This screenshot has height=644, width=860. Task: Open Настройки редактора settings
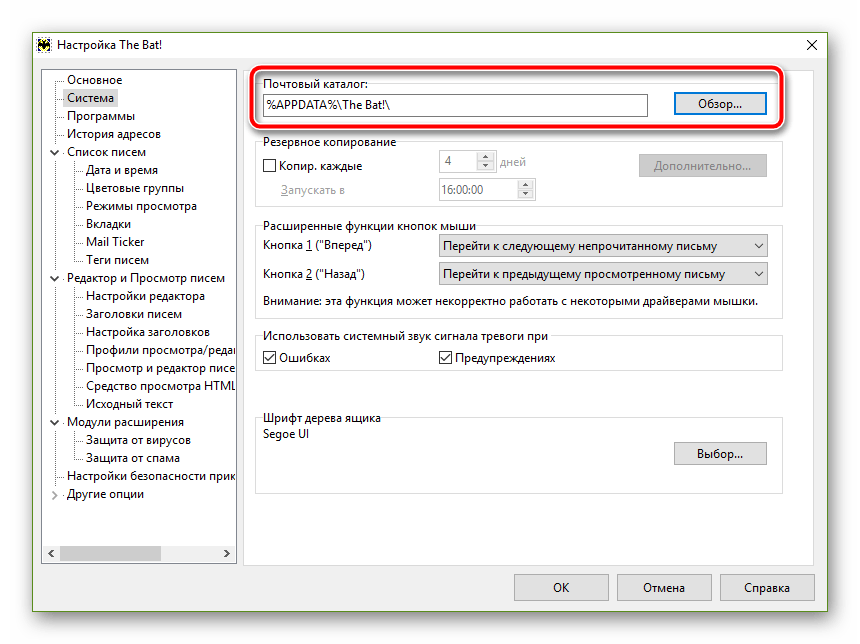tap(145, 296)
